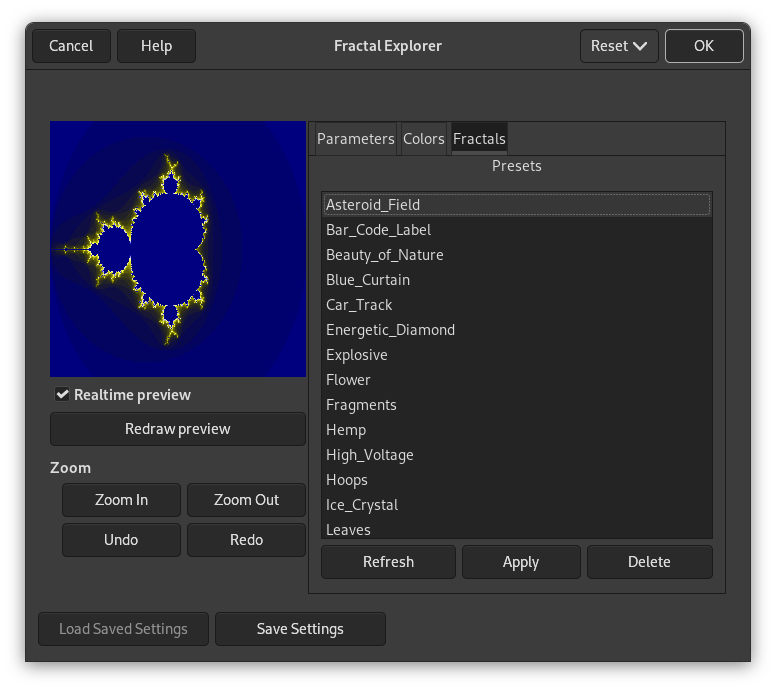Toggle the Realtime preview checkbox

tap(63, 395)
